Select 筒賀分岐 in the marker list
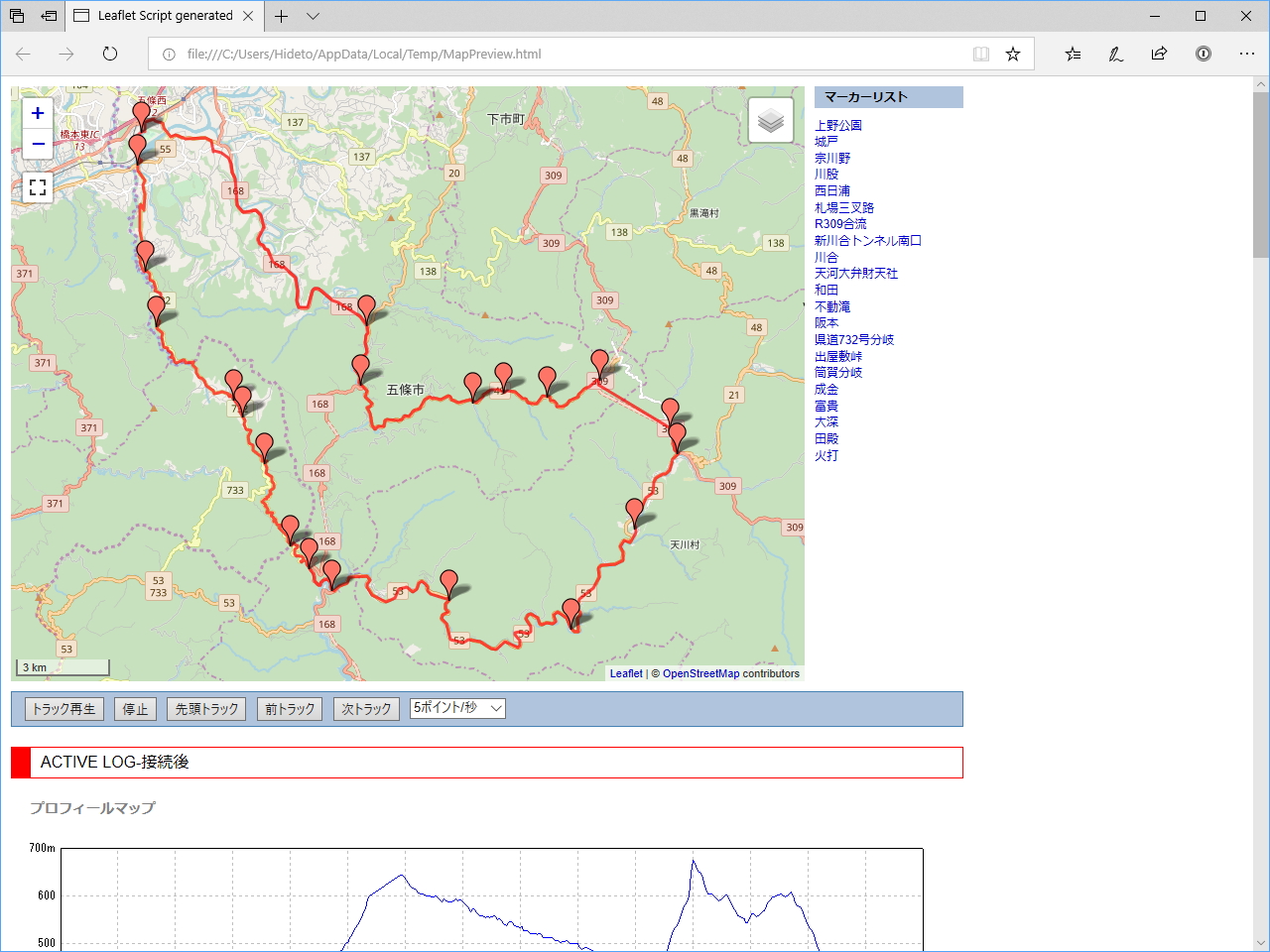Viewport: 1270px width, 952px height. pyautogui.click(x=838, y=373)
